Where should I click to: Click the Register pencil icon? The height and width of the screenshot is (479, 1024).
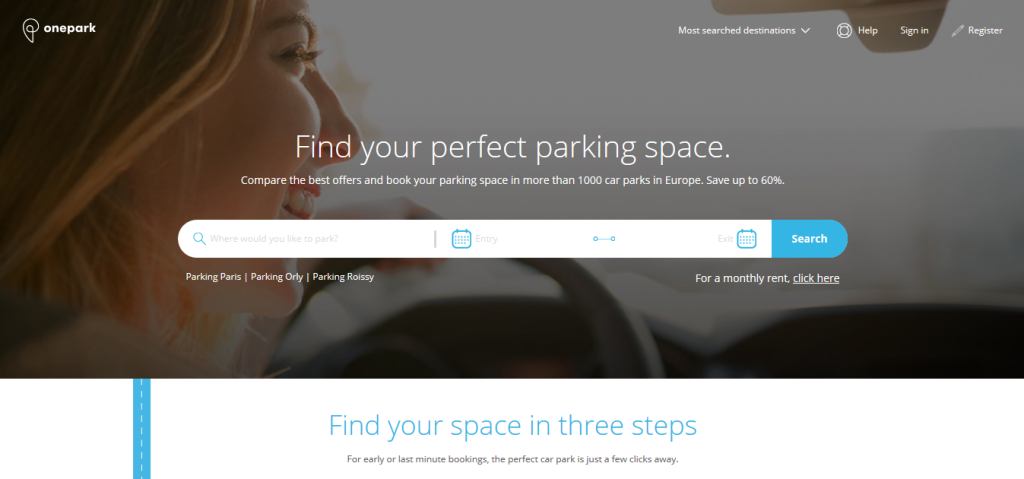pyautogui.click(x=957, y=31)
